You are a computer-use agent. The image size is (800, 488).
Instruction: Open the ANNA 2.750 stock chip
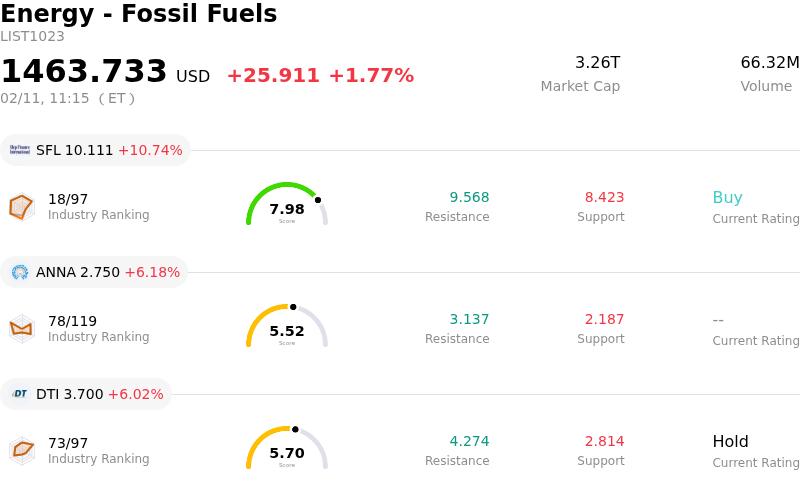pyautogui.click(x=95, y=272)
